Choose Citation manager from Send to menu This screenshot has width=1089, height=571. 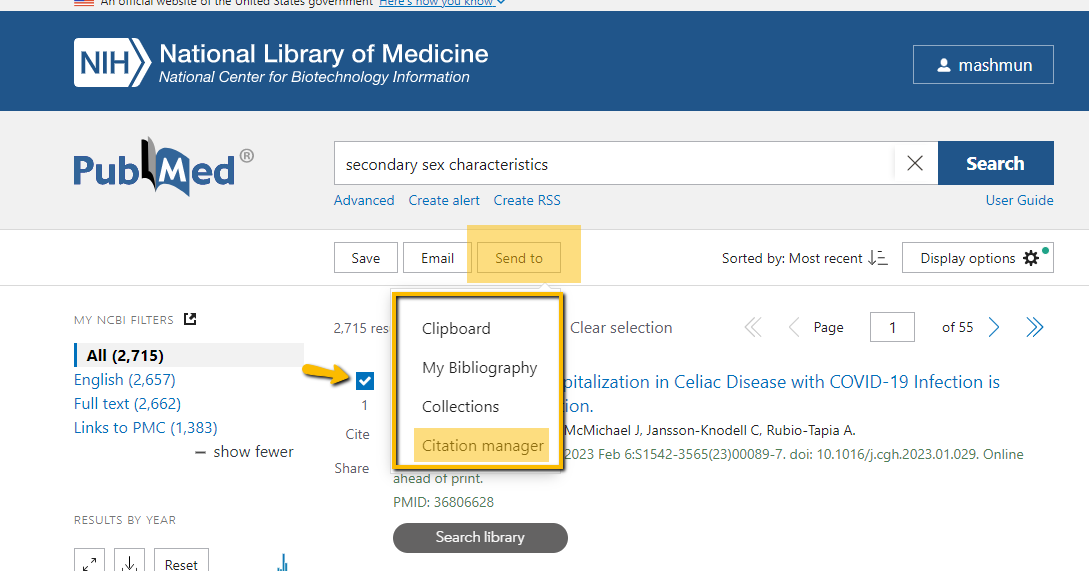click(x=483, y=445)
